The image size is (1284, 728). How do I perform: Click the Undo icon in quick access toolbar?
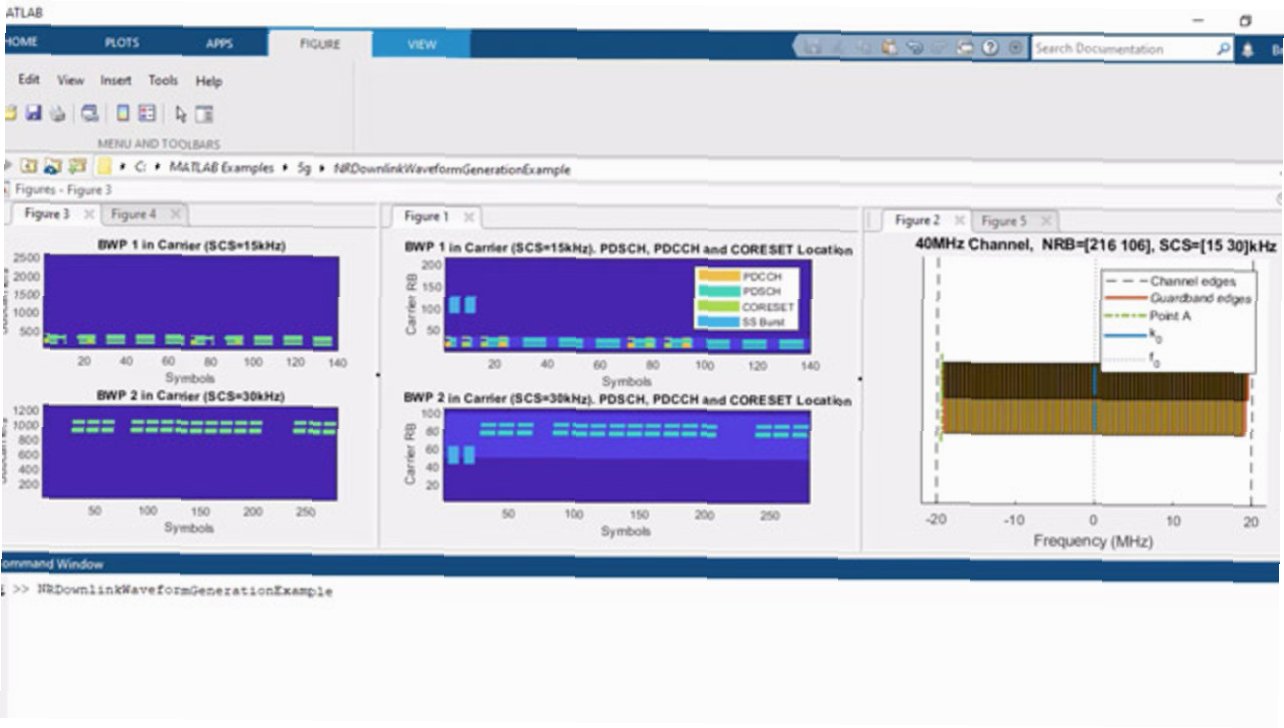tap(915, 47)
